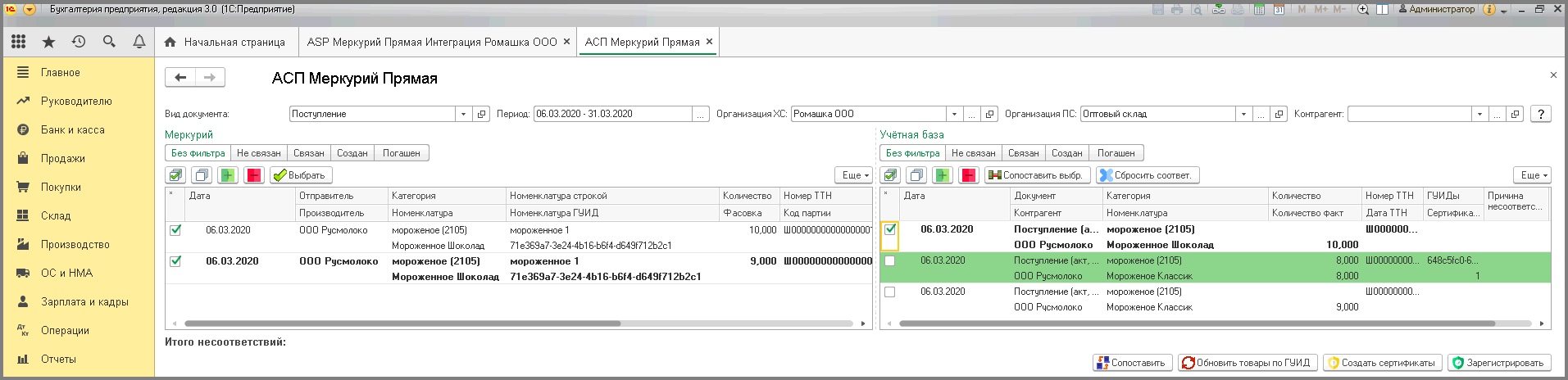Click the Выбрать button
The width and height of the screenshot is (1568, 380).
pyautogui.click(x=301, y=175)
